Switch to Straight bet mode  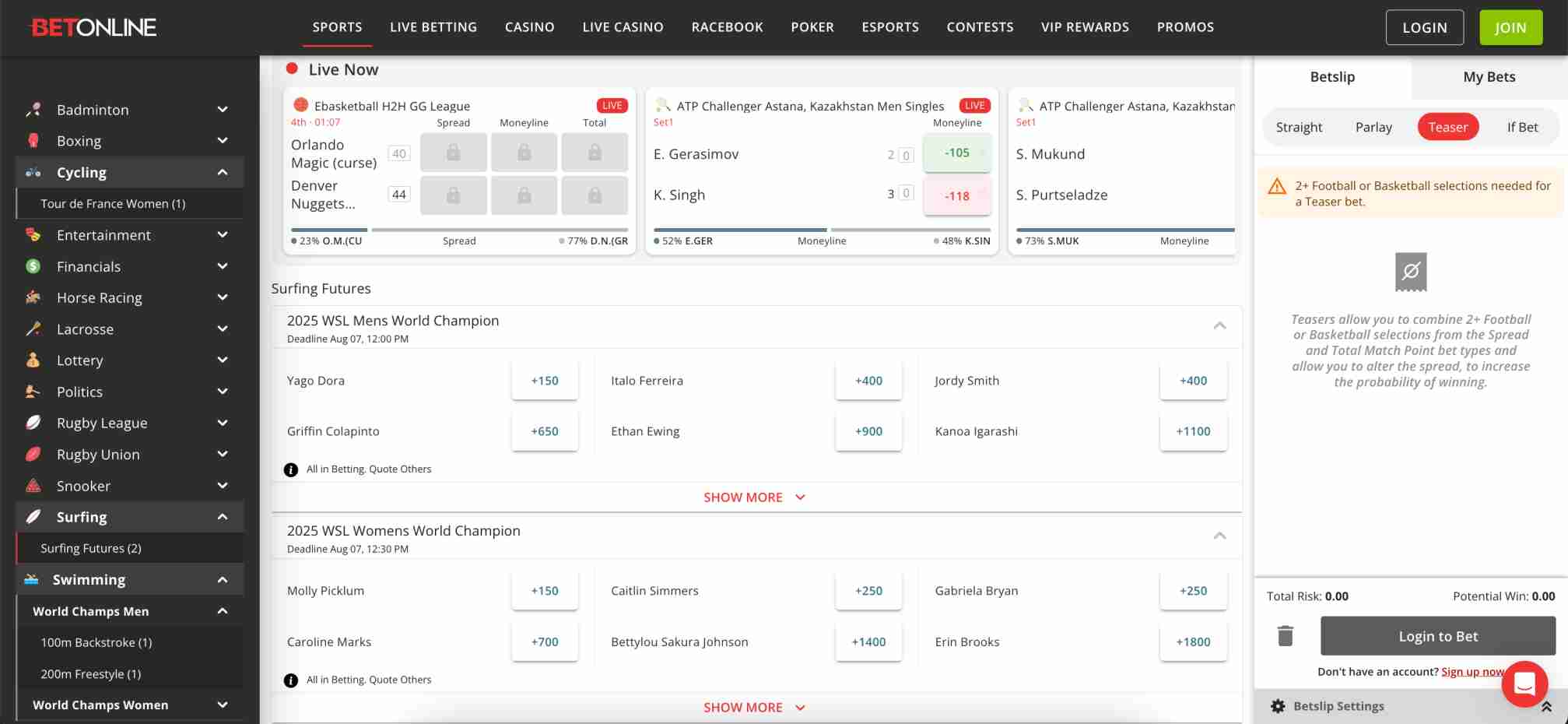click(x=1298, y=126)
